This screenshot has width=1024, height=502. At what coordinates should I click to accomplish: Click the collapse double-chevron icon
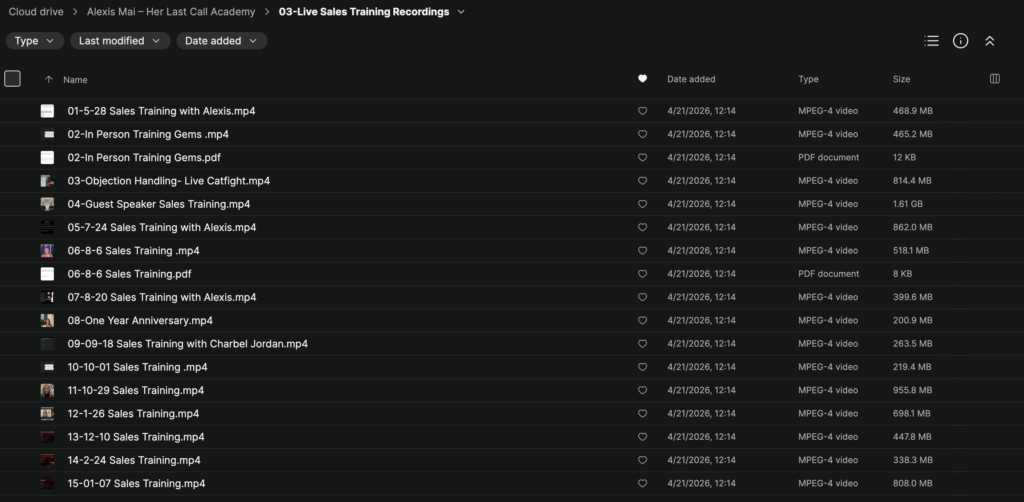tap(990, 41)
